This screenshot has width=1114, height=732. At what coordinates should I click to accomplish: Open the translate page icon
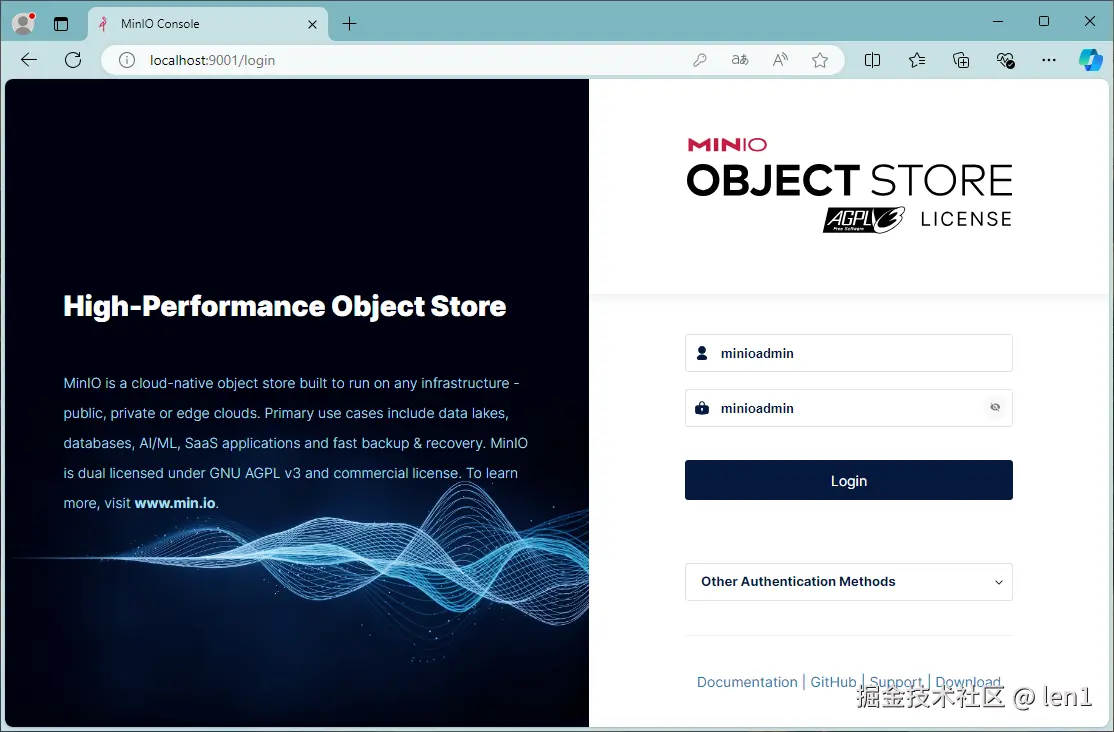740,60
